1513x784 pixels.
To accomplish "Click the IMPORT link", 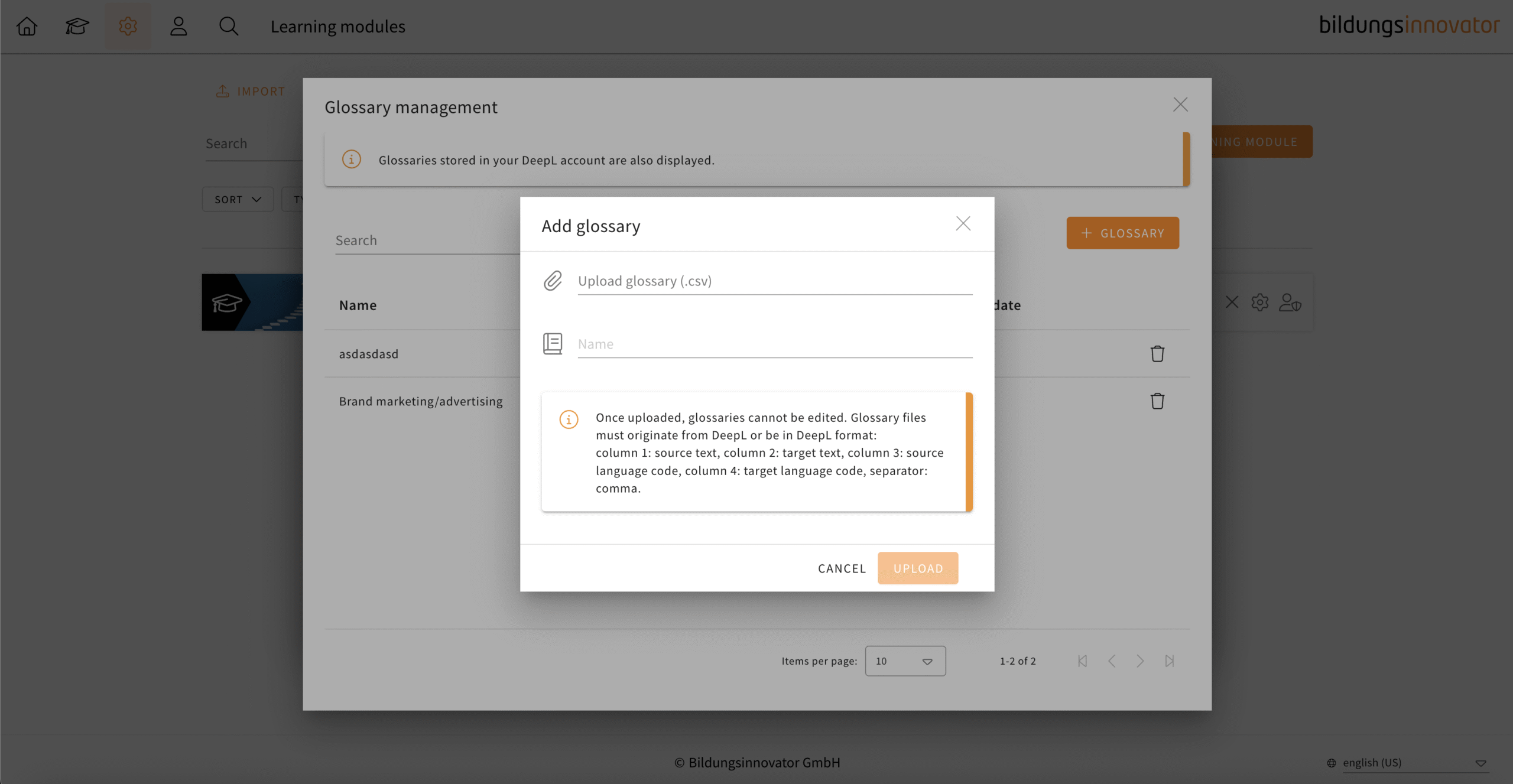I will 251,91.
